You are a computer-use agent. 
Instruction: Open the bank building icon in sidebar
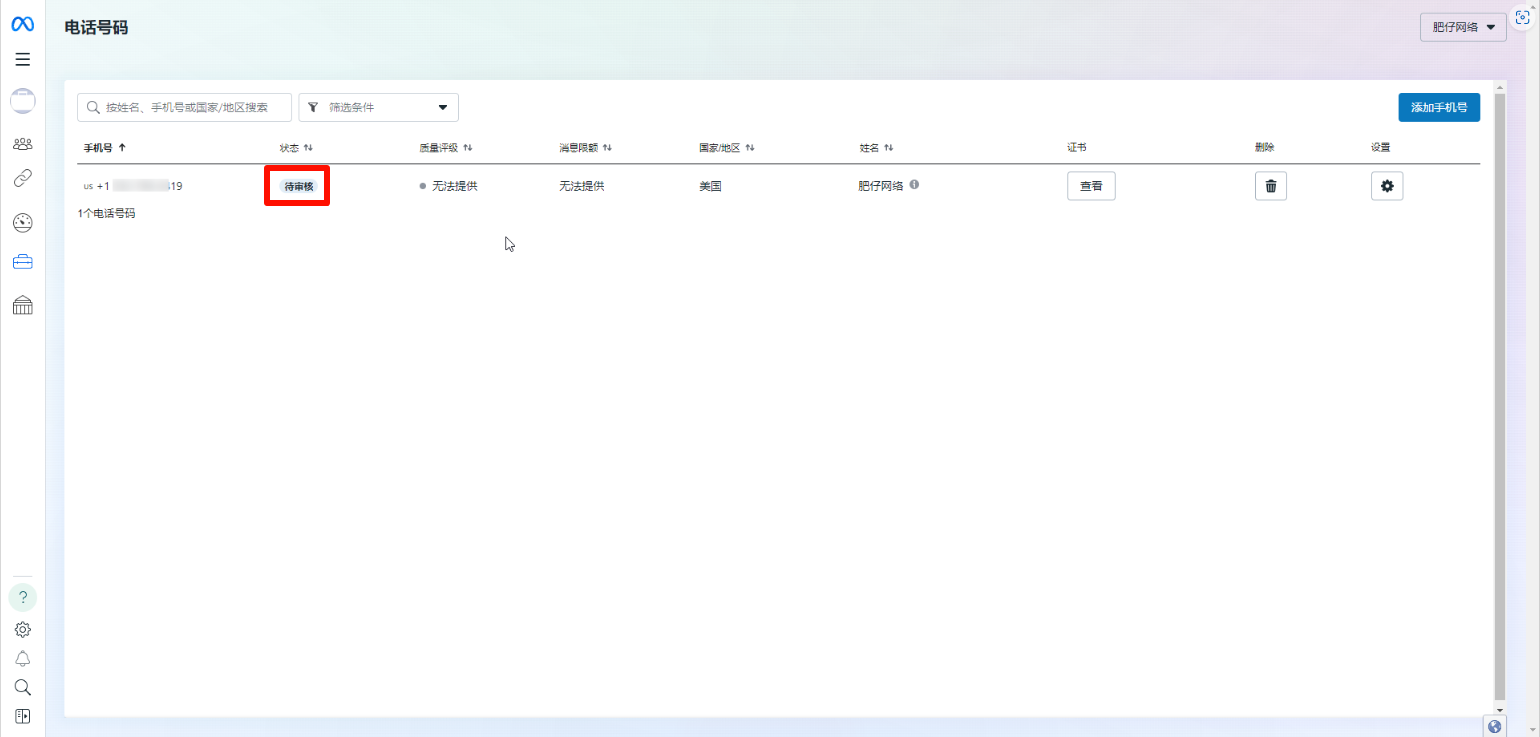(x=22, y=305)
